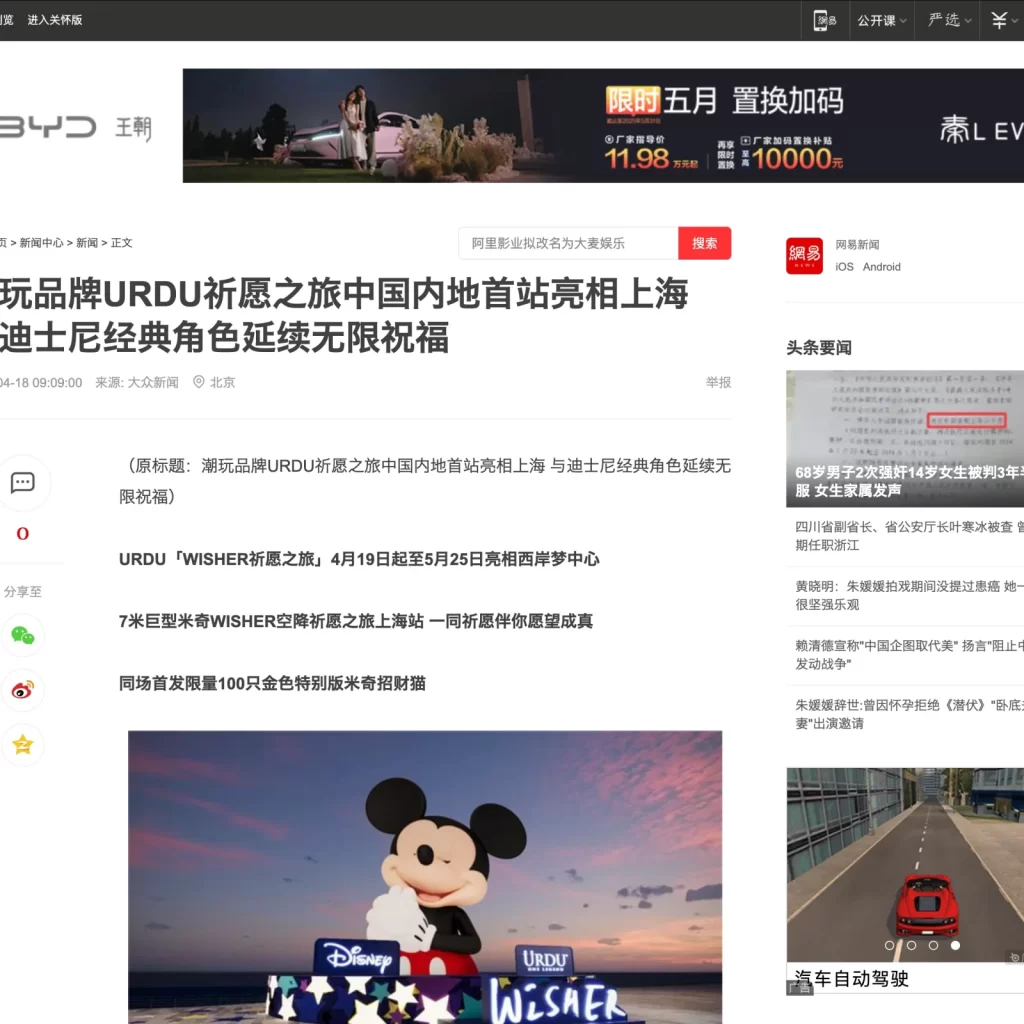Open the 黄晓明：朱媛媛 news headline
The height and width of the screenshot is (1024, 1024).
(909, 596)
